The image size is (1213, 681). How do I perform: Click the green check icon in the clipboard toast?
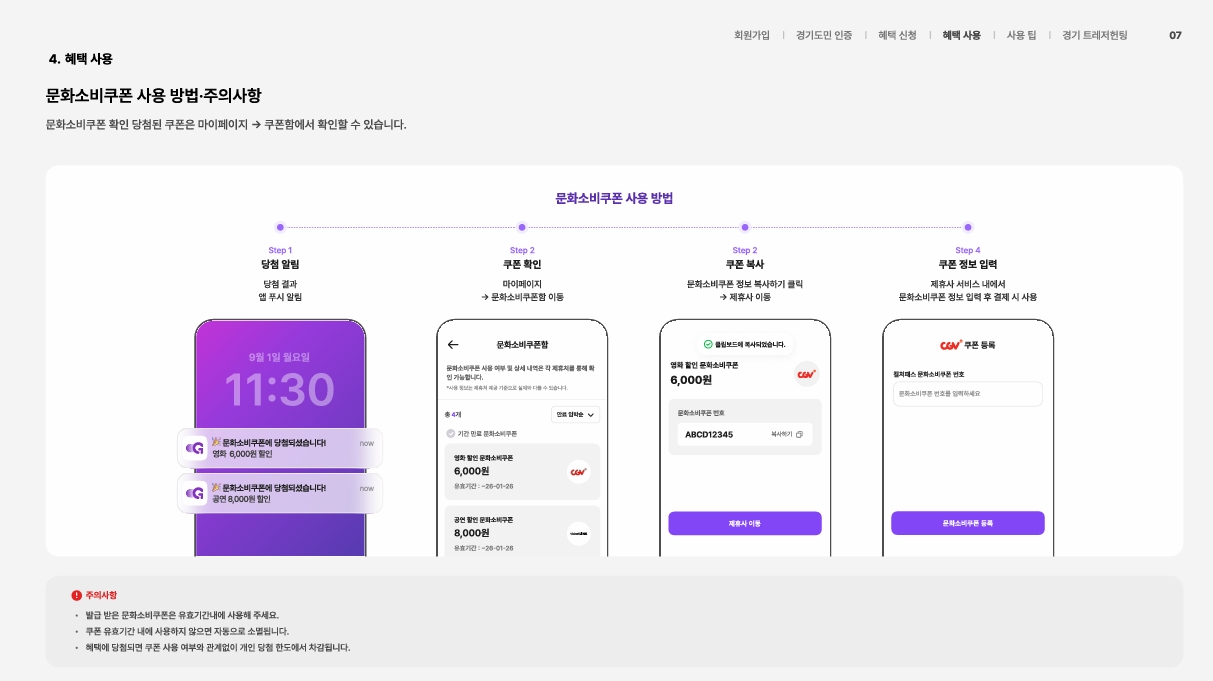(x=708, y=344)
